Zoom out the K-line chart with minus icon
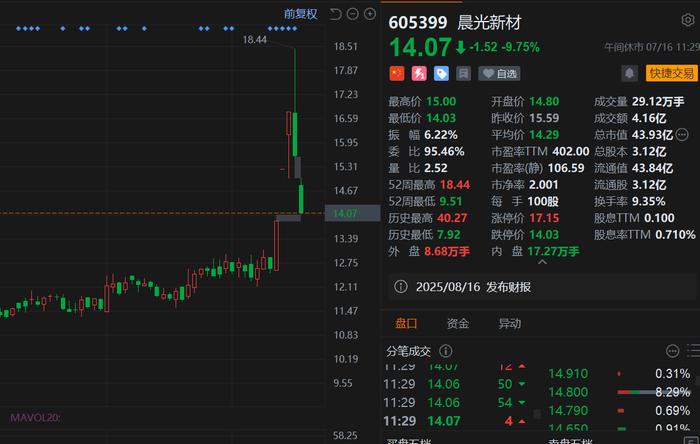The height and width of the screenshot is (444, 700). (x=353, y=14)
